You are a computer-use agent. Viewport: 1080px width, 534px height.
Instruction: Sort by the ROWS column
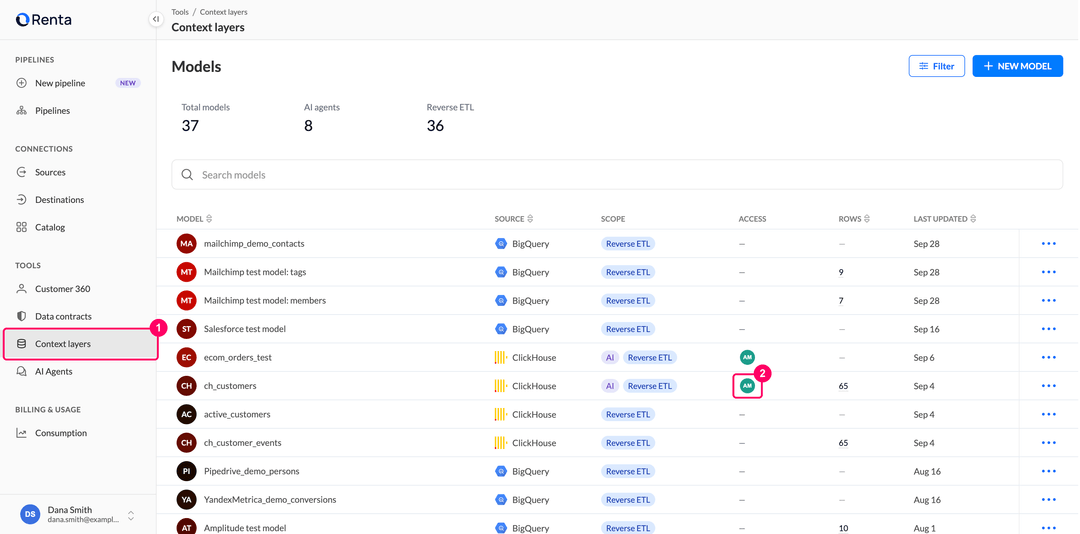[854, 219]
